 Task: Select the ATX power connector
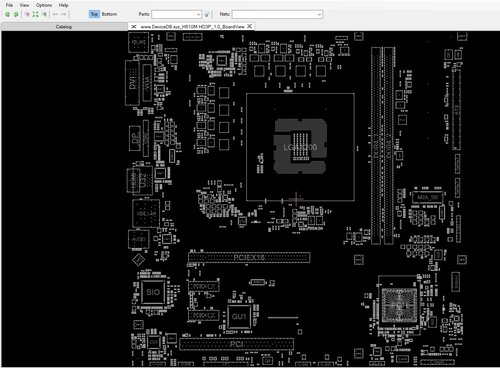coord(457,109)
